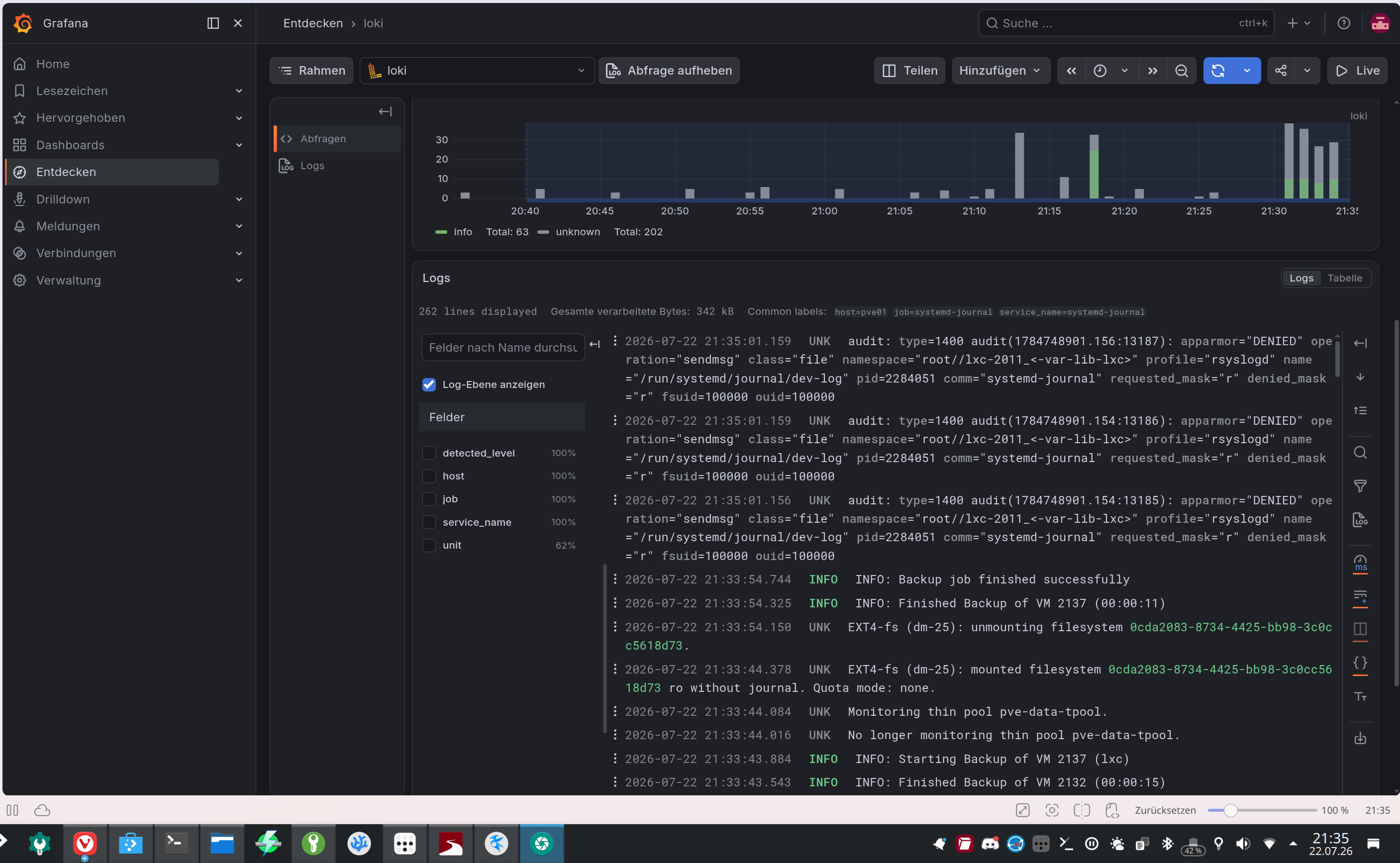Zoom out the time range

coord(1182,71)
